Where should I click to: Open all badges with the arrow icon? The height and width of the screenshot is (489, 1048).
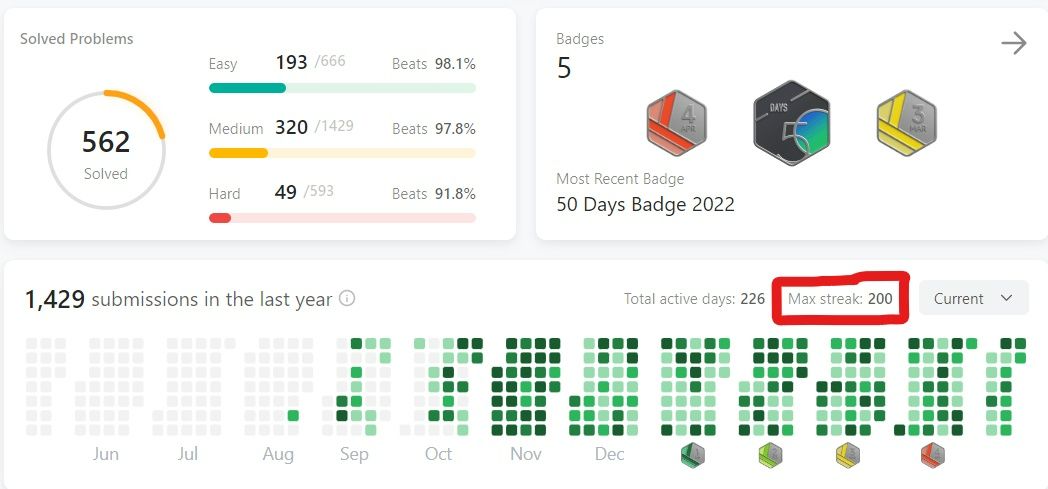coord(1013,43)
